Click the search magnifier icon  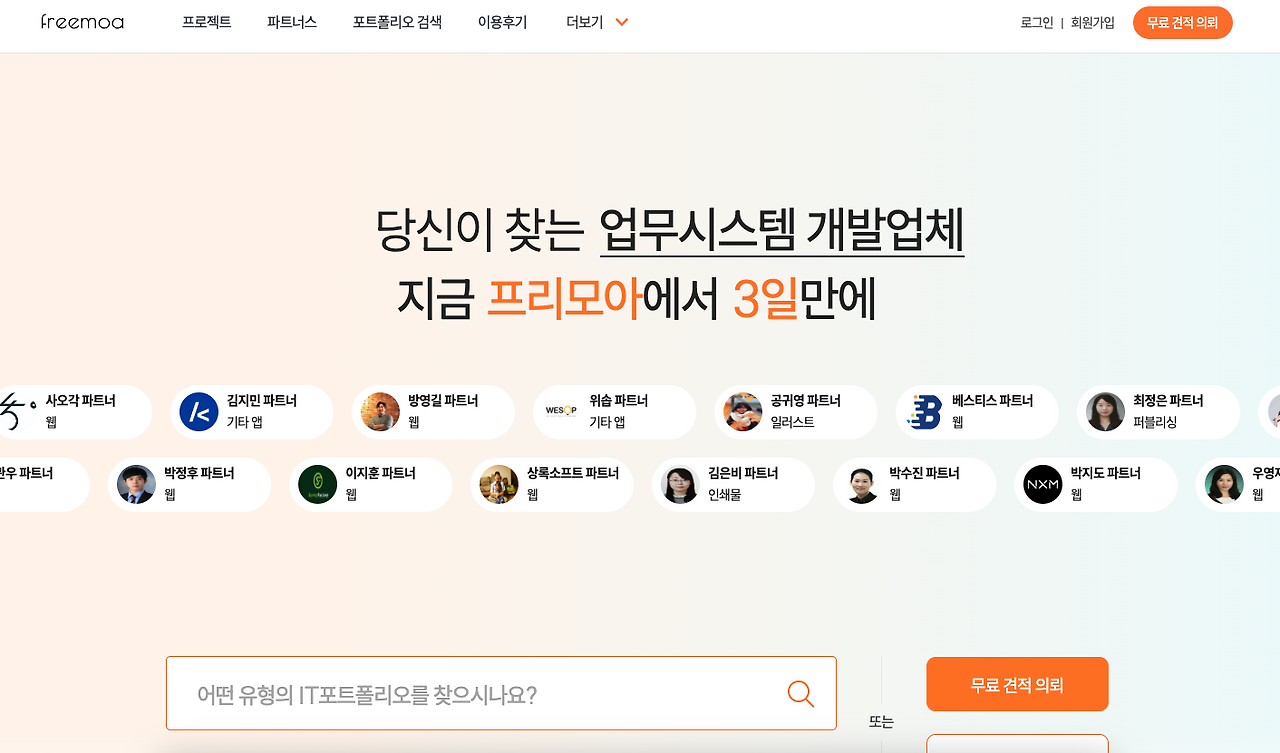click(801, 694)
